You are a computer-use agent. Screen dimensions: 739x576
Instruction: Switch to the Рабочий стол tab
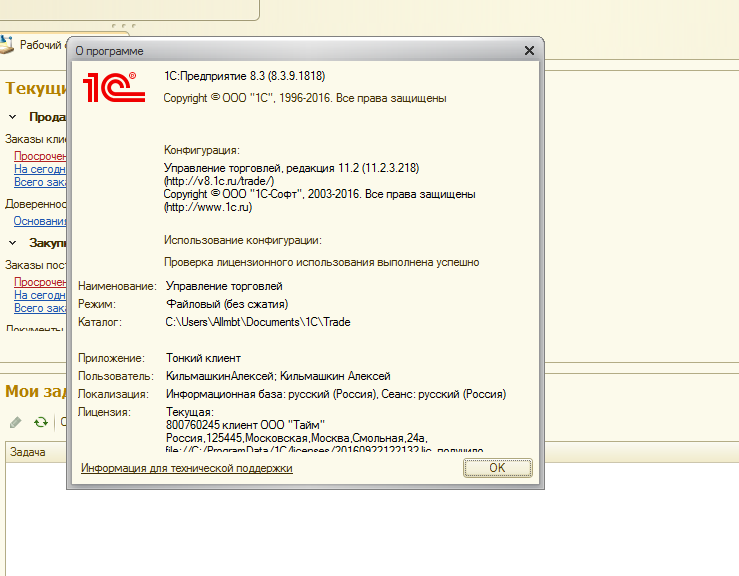[x=40, y=45]
